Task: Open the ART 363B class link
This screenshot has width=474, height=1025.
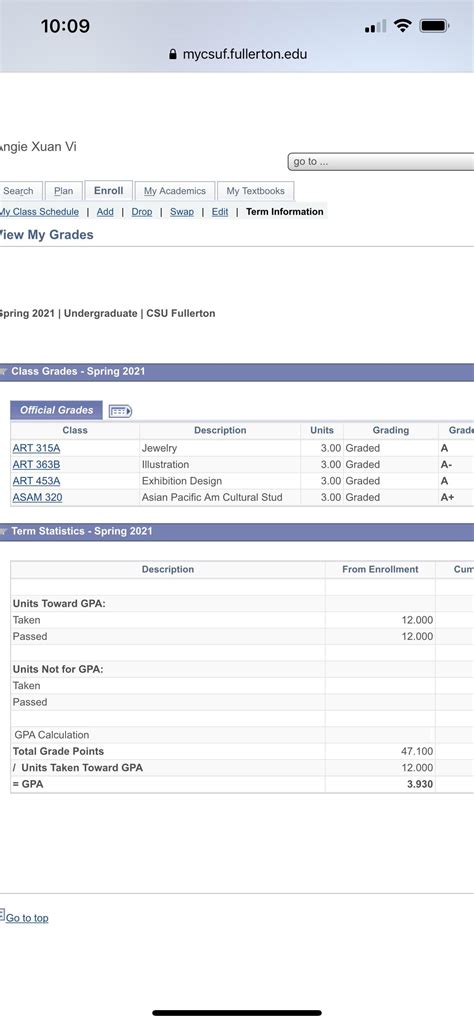Action: tap(36, 465)
